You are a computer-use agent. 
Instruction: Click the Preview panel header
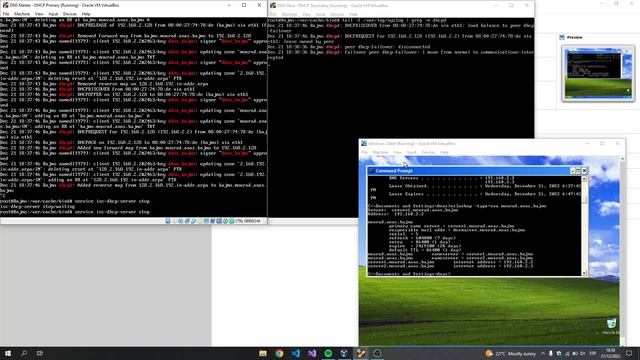(x=575, y=37)
